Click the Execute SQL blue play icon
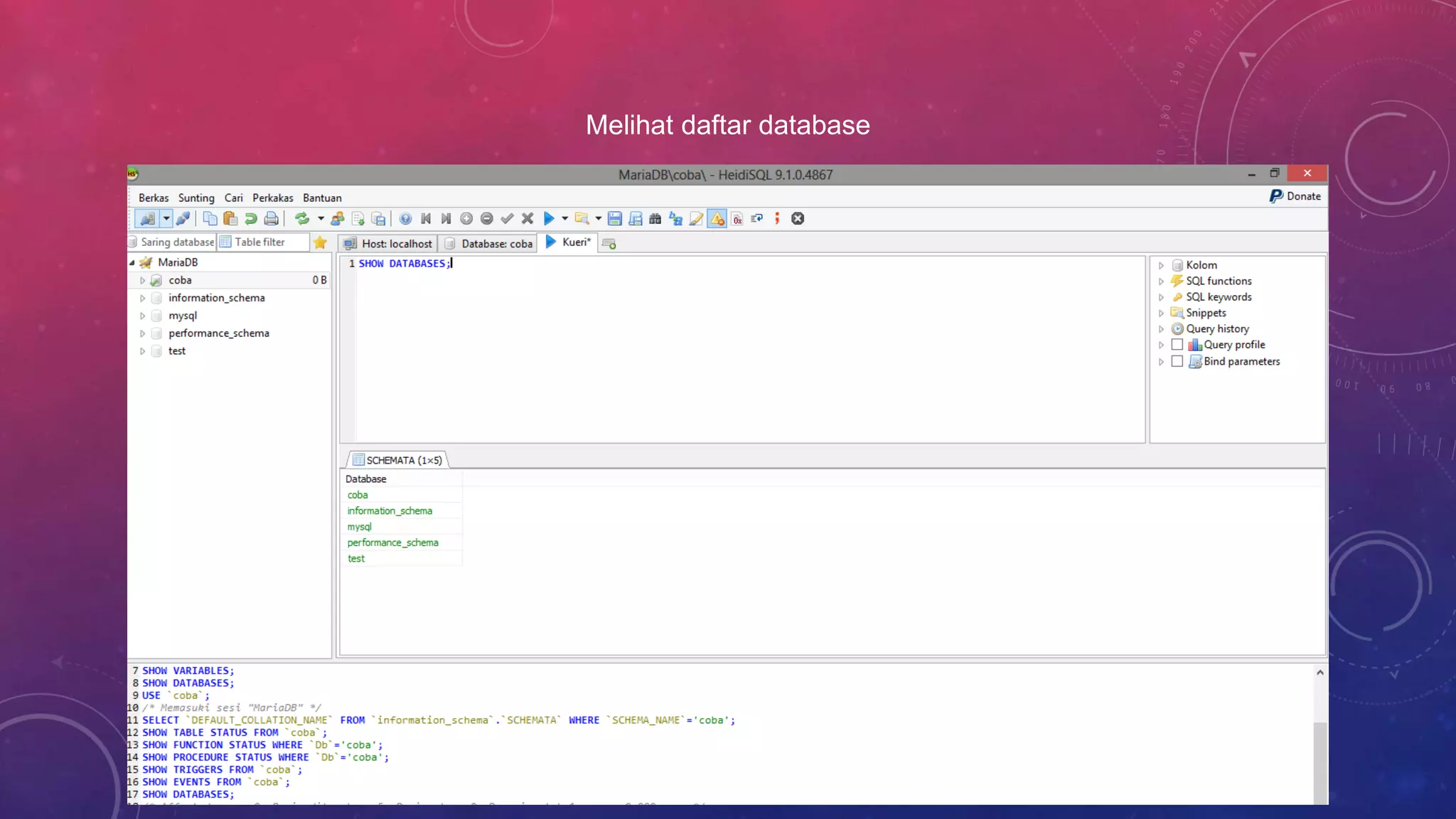 point(549,218)
